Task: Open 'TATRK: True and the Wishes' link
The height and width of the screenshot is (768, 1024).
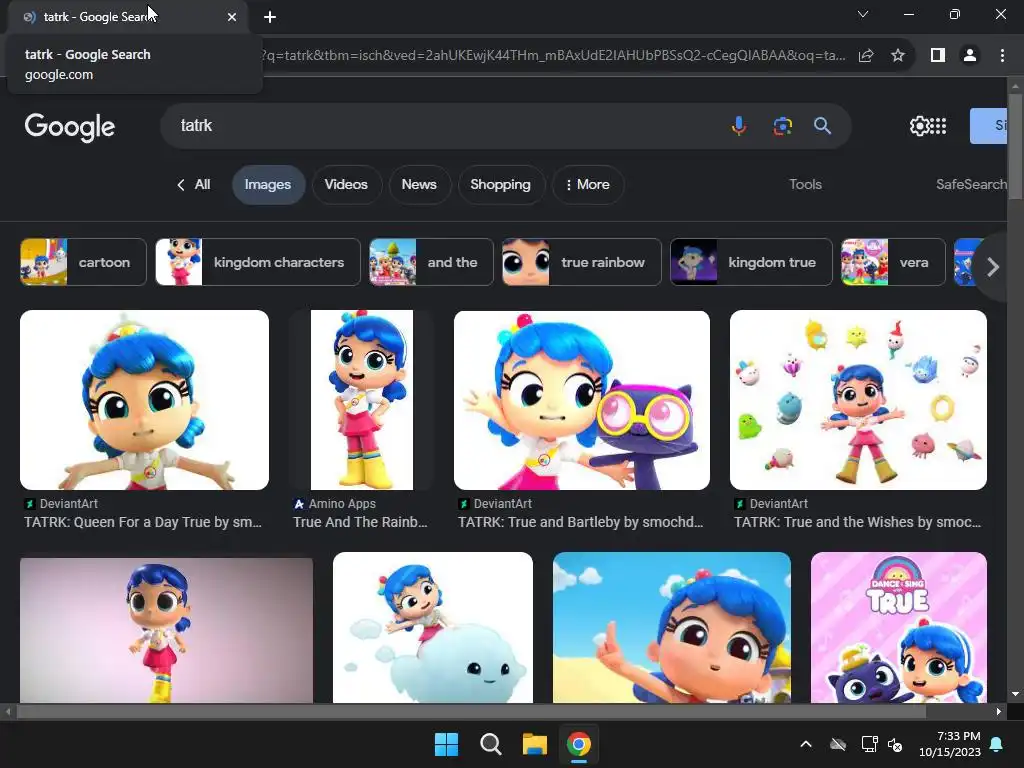Action: [x=857, y=522]
